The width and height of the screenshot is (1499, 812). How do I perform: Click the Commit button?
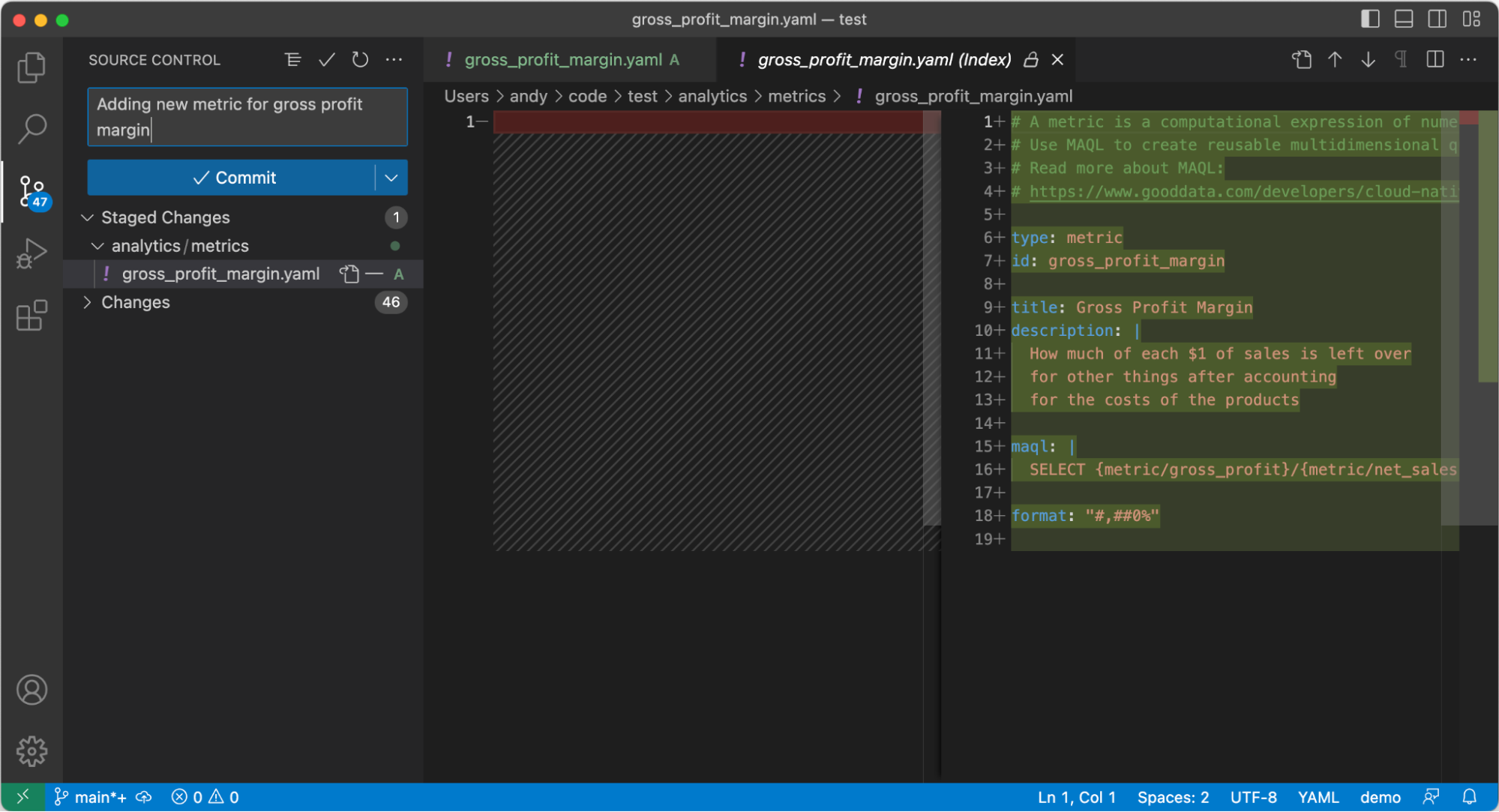237,178
